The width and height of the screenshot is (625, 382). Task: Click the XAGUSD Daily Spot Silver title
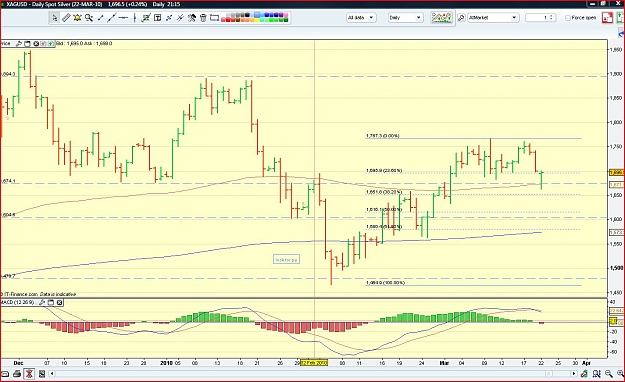55,4
